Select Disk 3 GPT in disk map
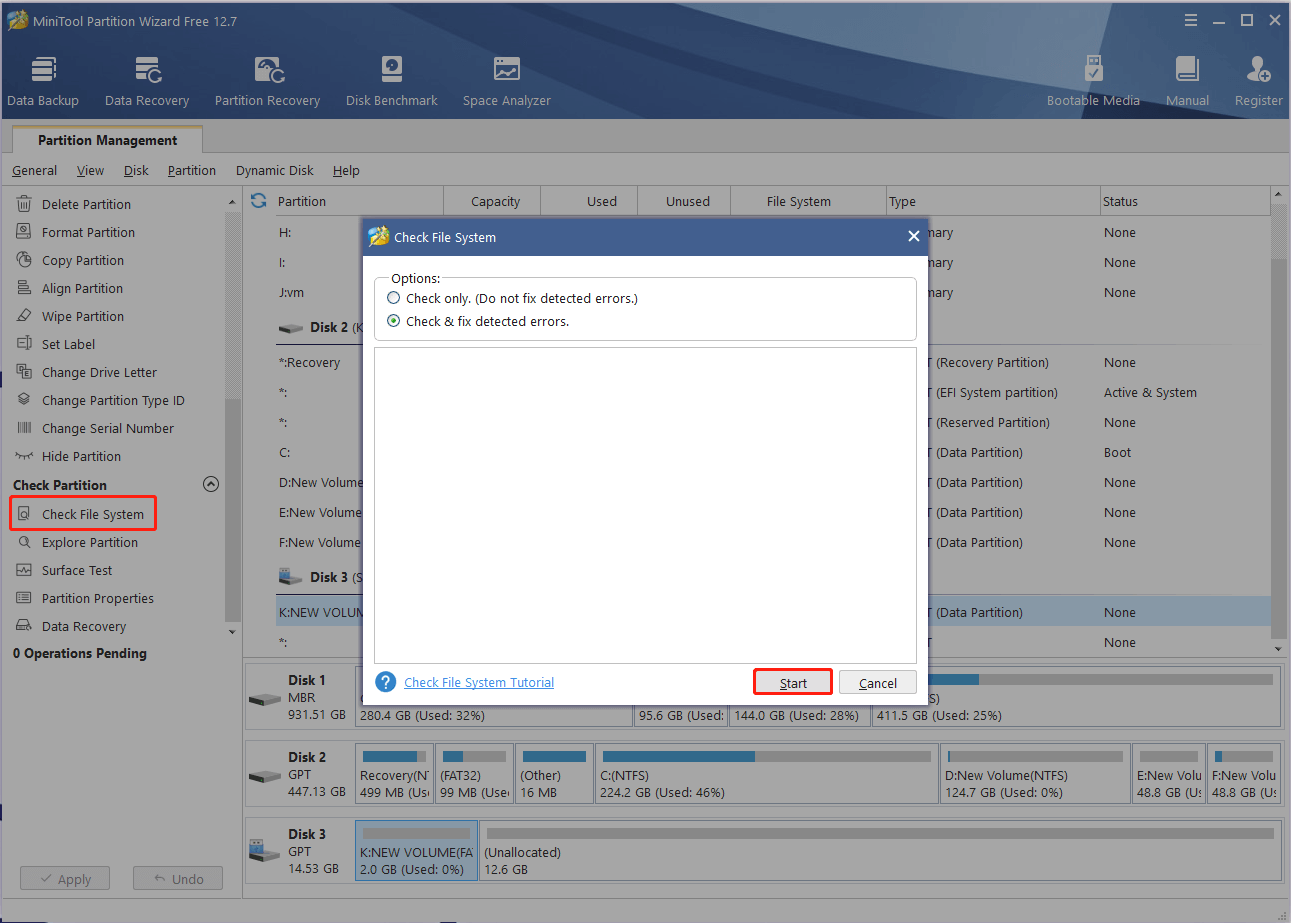The image size is (1291, 923). 300,850
